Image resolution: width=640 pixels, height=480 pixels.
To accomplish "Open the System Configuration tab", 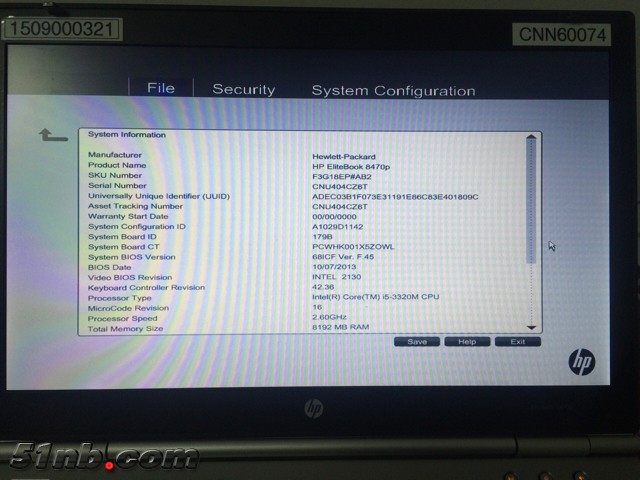I will (x=393, y=91).
